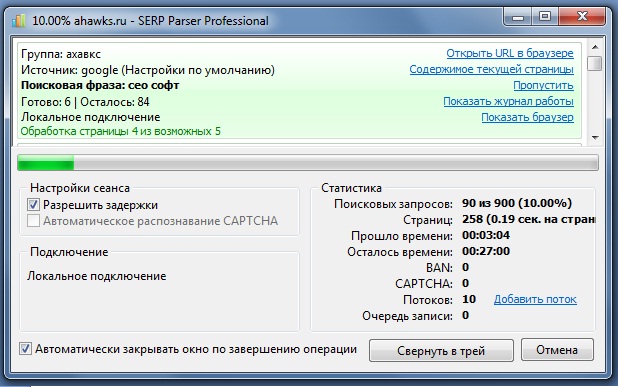Close the SERP Parser window
Viewport: 618px width, 387px height.
(x=581, y=17)
